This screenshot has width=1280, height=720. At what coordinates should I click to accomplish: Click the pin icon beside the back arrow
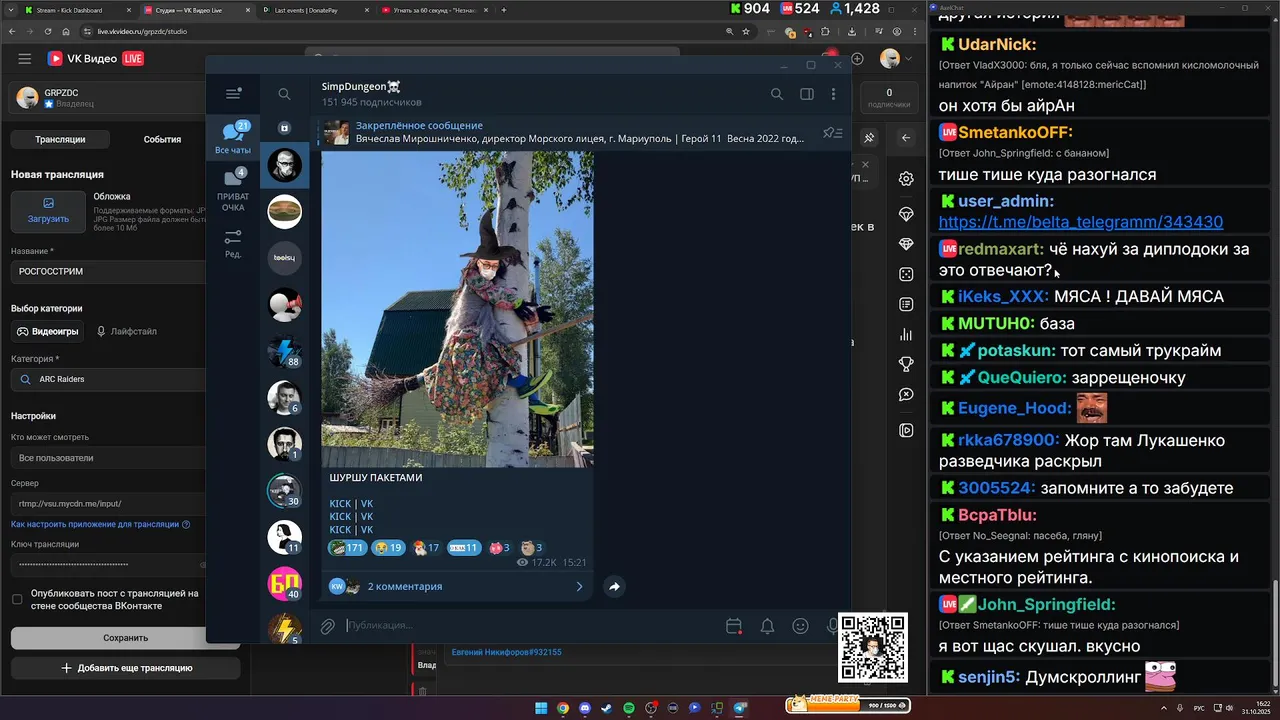point(869,138)
